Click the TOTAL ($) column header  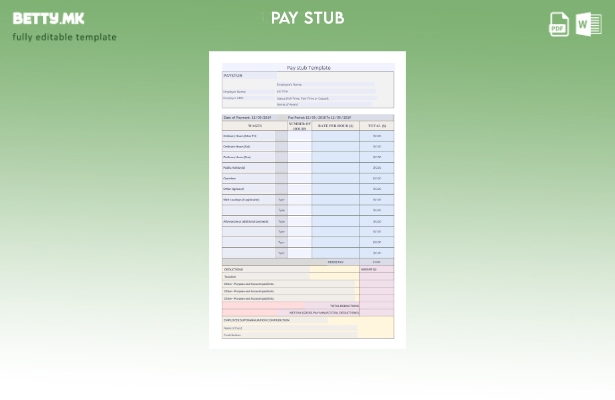(x=376, y=126)
